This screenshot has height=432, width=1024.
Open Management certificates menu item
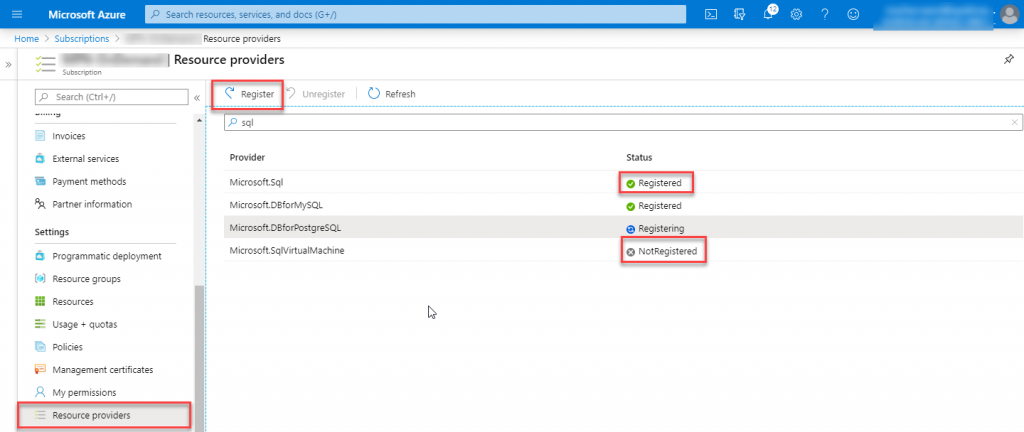(x=103, y=370)
